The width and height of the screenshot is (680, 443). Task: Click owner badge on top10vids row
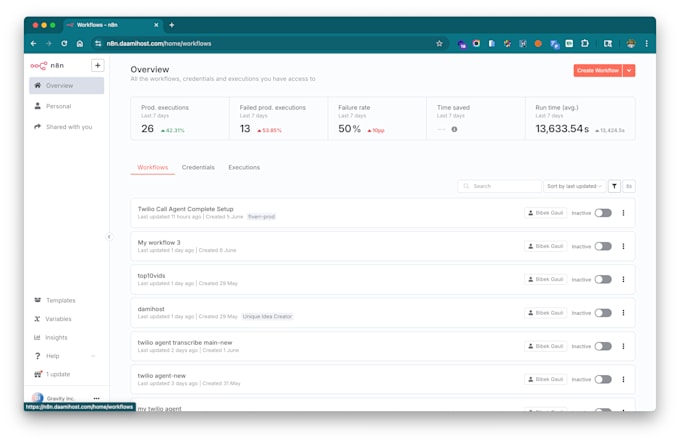(546, 280)
